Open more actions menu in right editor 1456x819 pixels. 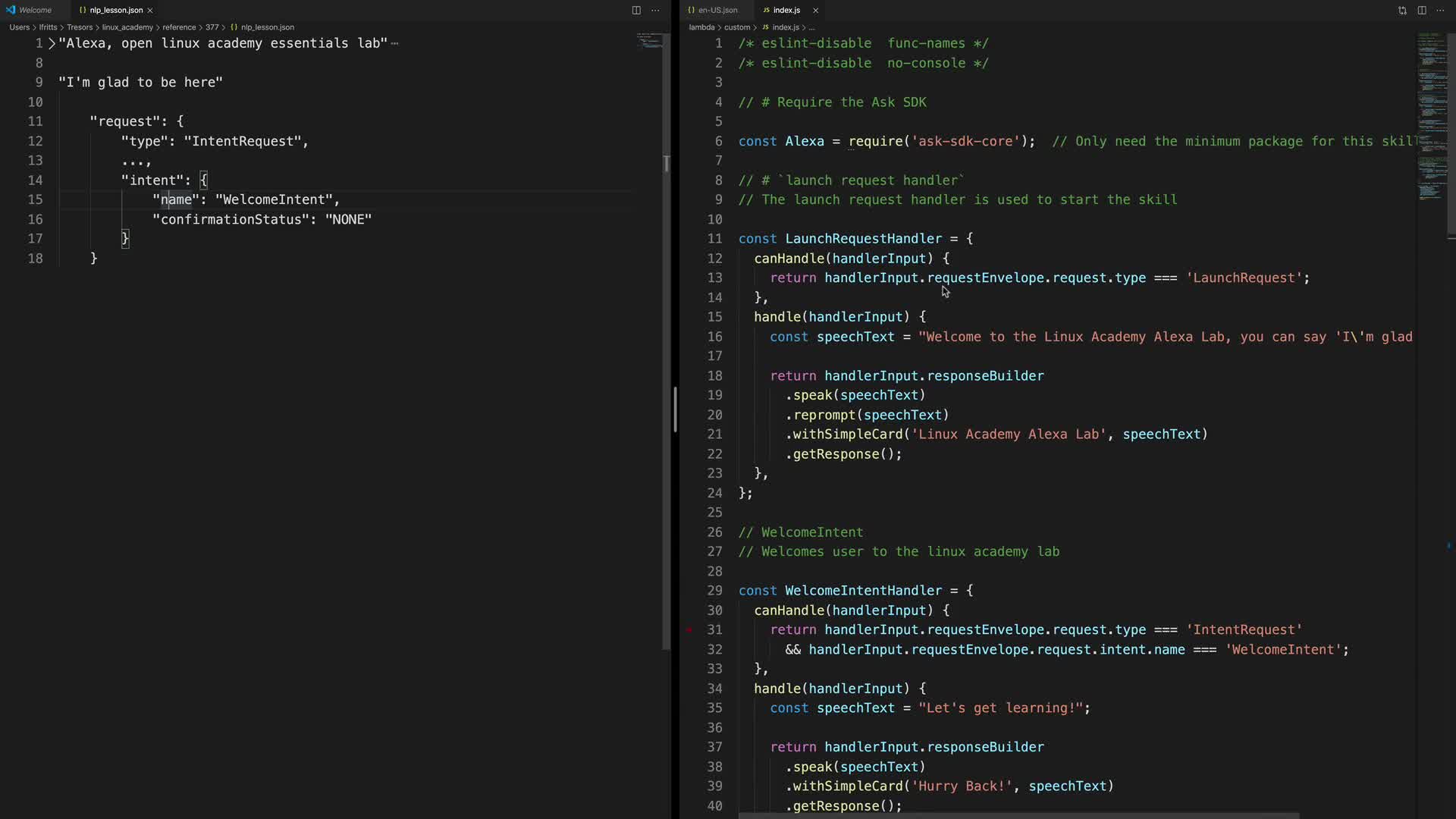1440,10
